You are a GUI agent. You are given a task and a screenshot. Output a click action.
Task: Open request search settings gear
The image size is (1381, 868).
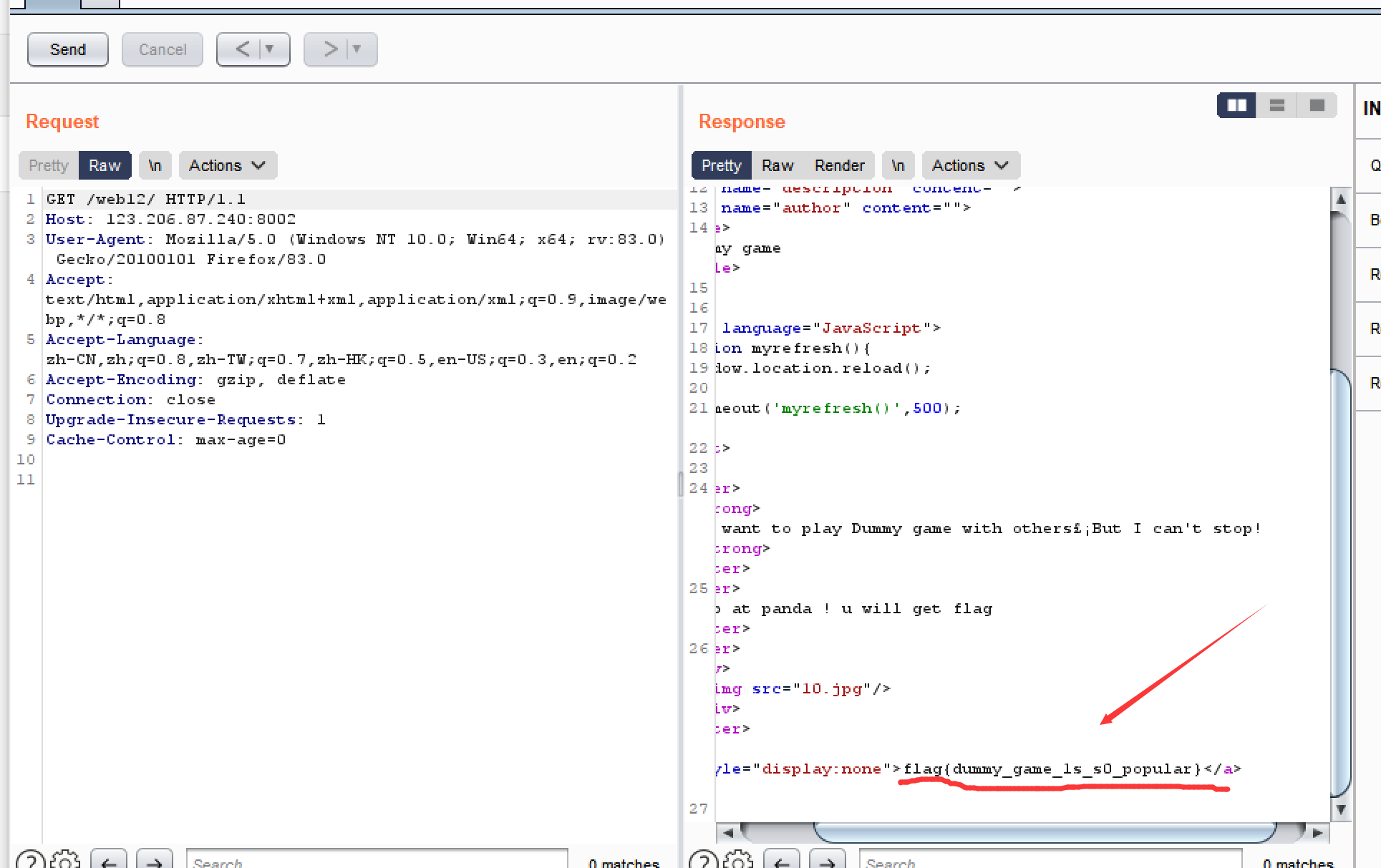tap(66, 860)
